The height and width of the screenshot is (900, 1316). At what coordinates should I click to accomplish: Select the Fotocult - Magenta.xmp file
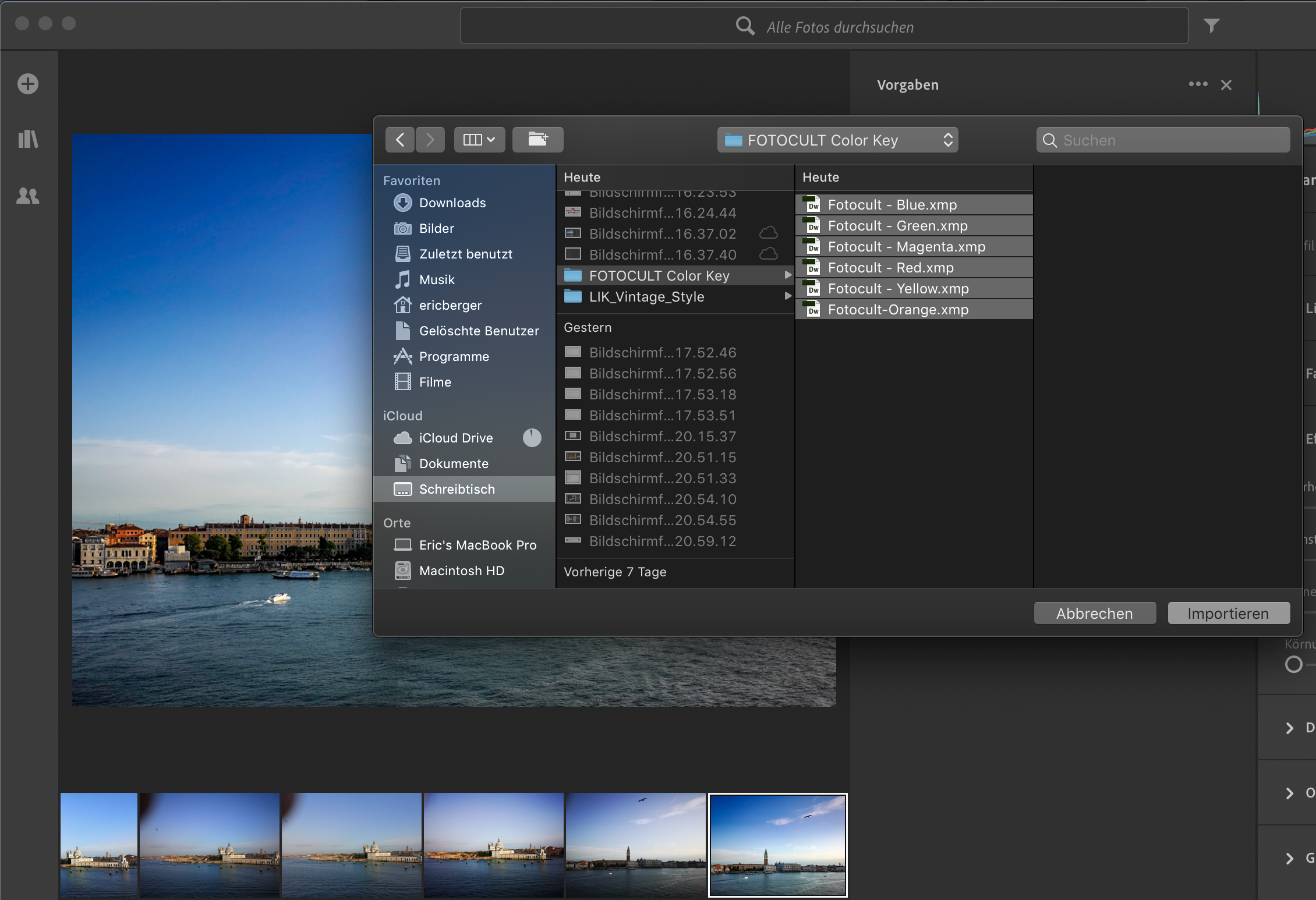click(906, 247)
